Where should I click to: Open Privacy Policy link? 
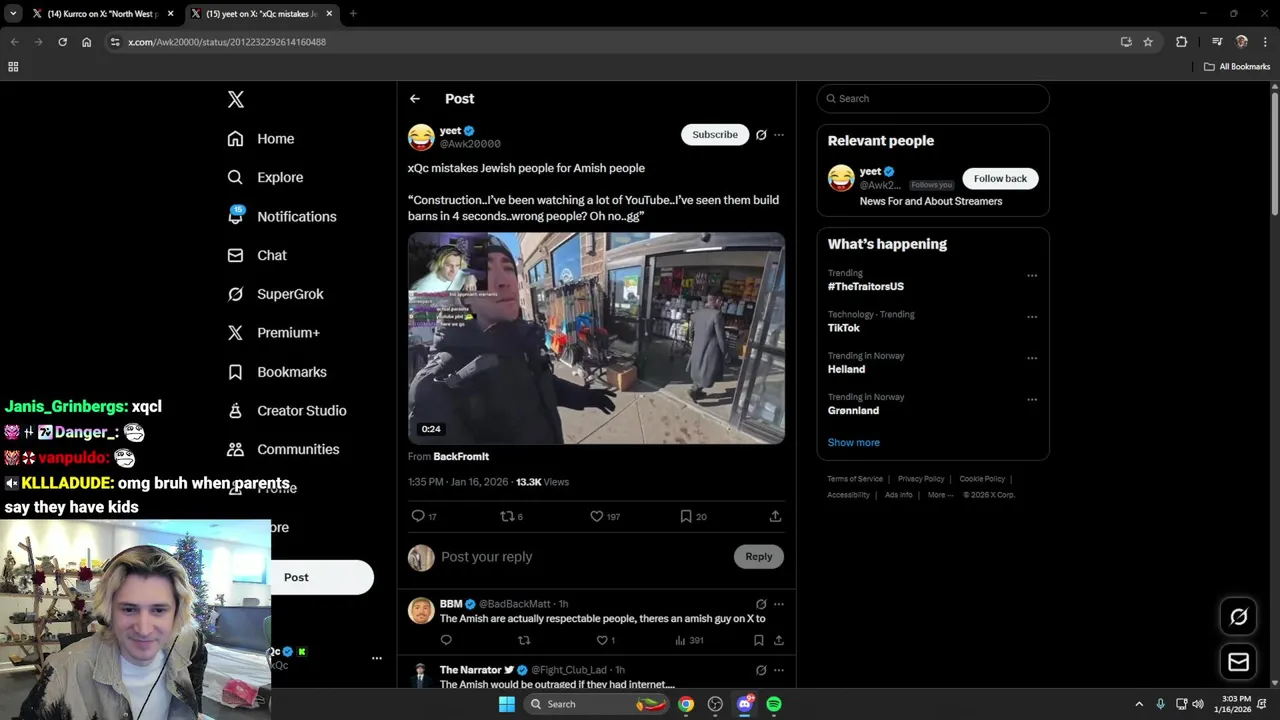click(x=921, y=479)
